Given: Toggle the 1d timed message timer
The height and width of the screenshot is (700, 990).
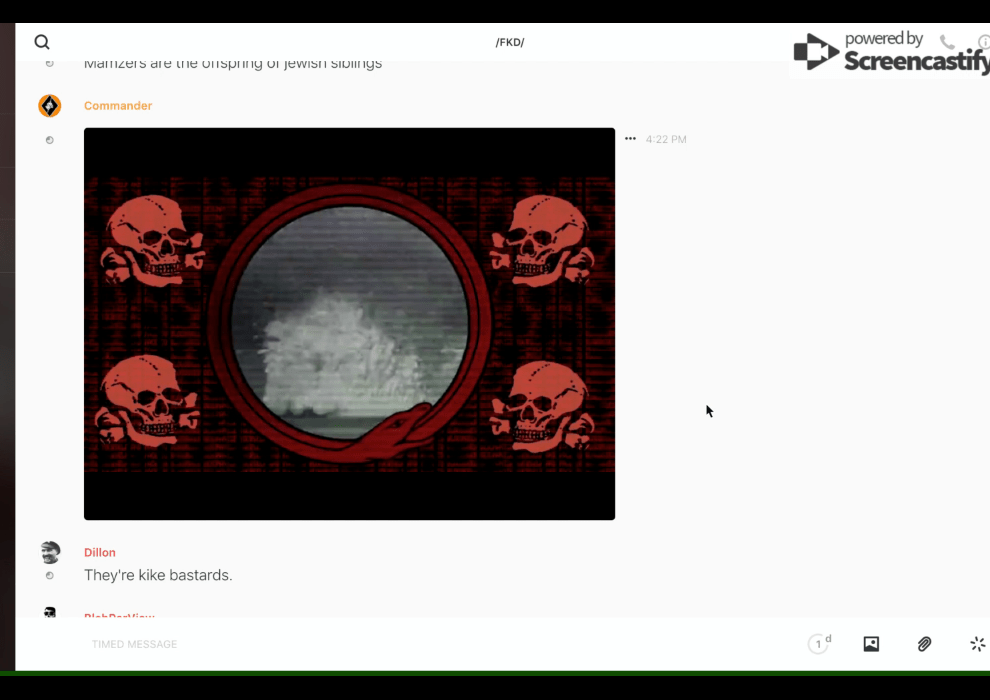Looking at the screenshot, I should [x=819, y=644].
